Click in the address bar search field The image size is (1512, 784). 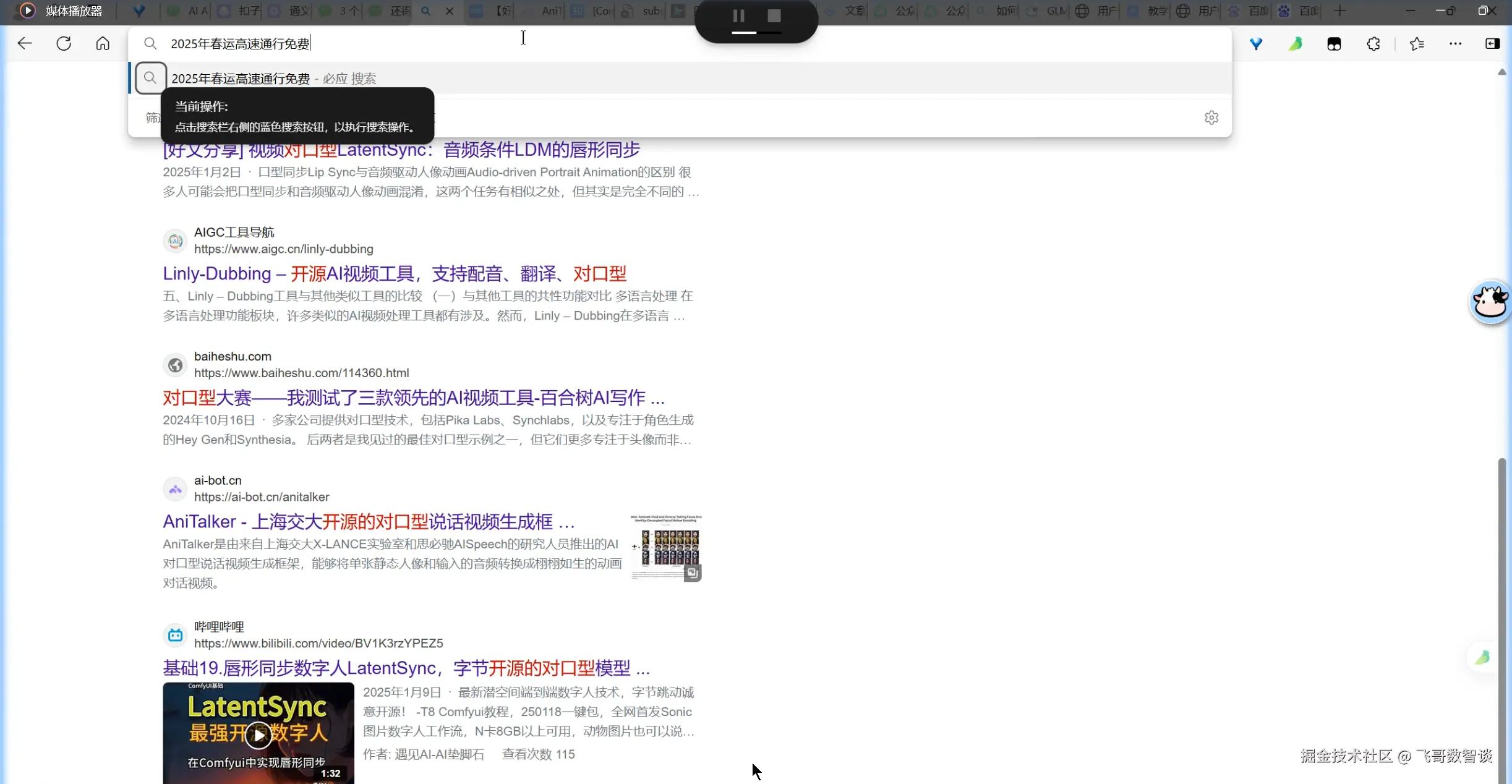pyautogui.click(x=618, y=43)
